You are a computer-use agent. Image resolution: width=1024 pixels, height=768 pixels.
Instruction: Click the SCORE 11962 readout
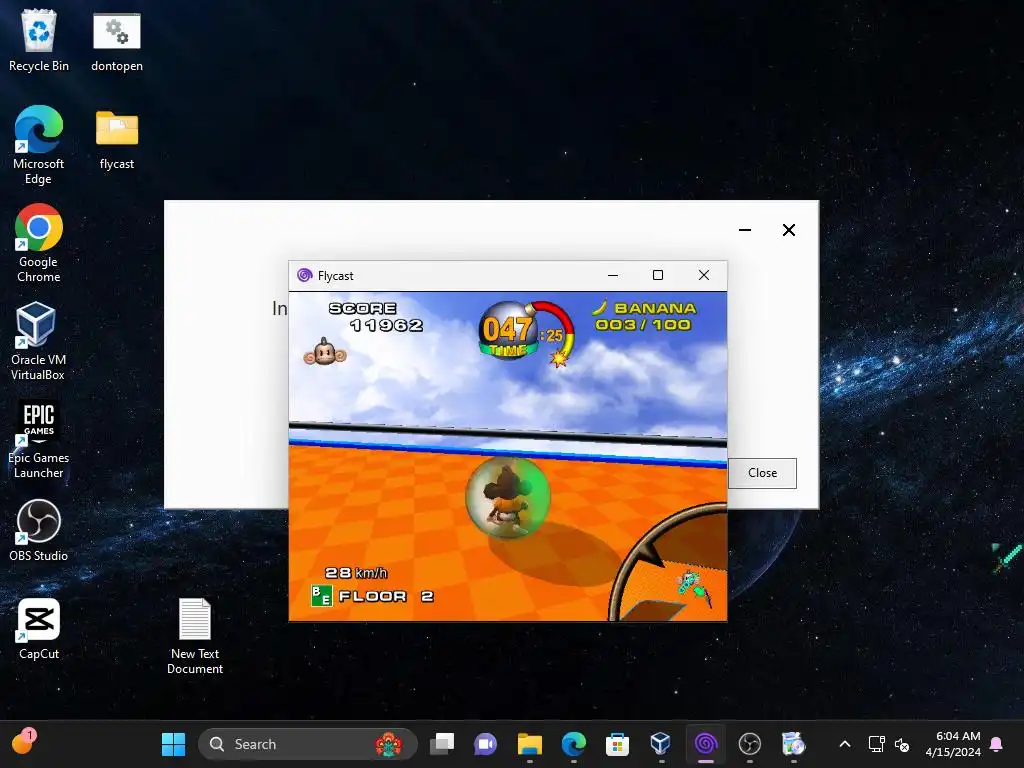[x=376, y=317]
